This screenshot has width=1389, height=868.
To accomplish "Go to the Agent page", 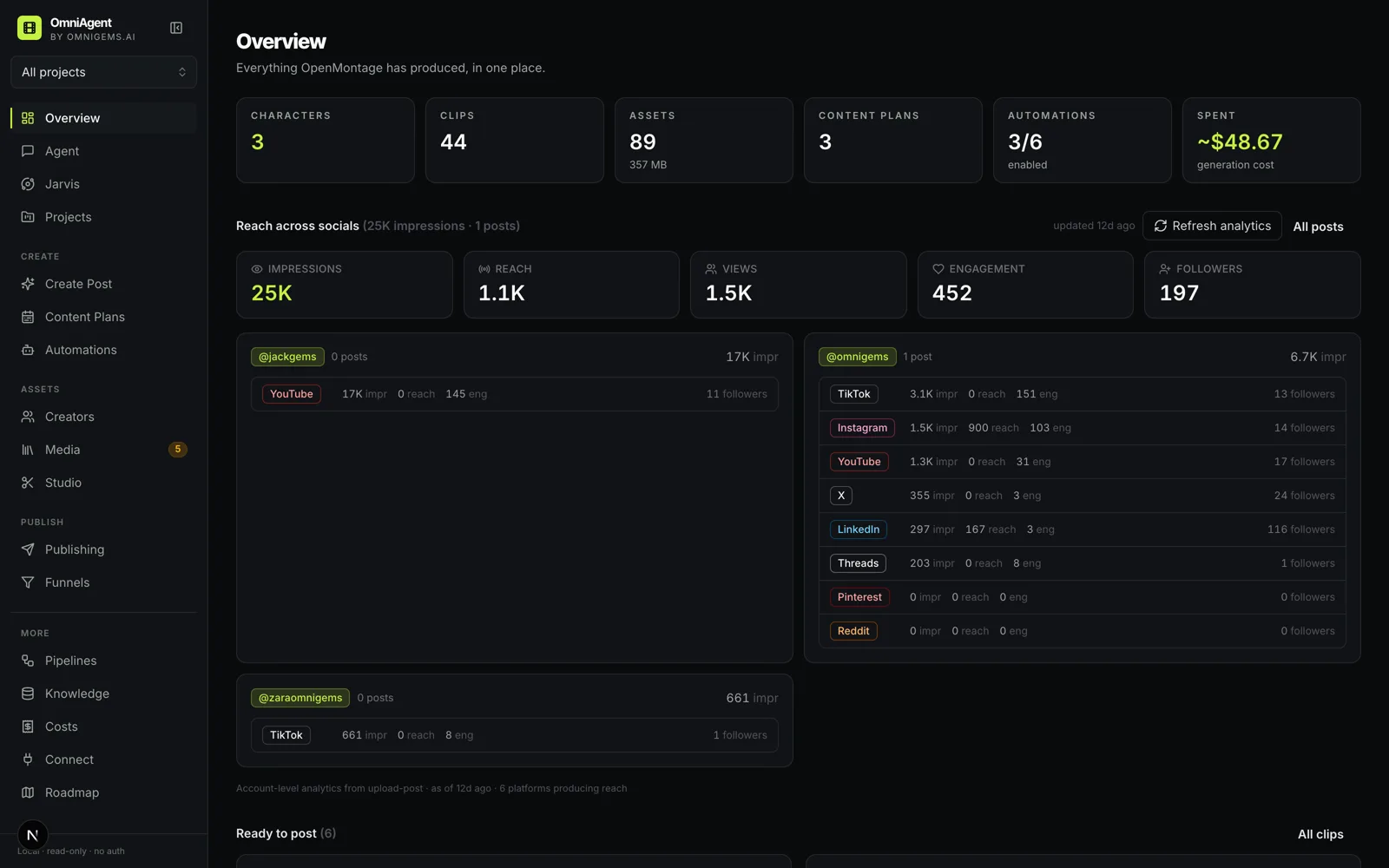I will tap(103, 151).
